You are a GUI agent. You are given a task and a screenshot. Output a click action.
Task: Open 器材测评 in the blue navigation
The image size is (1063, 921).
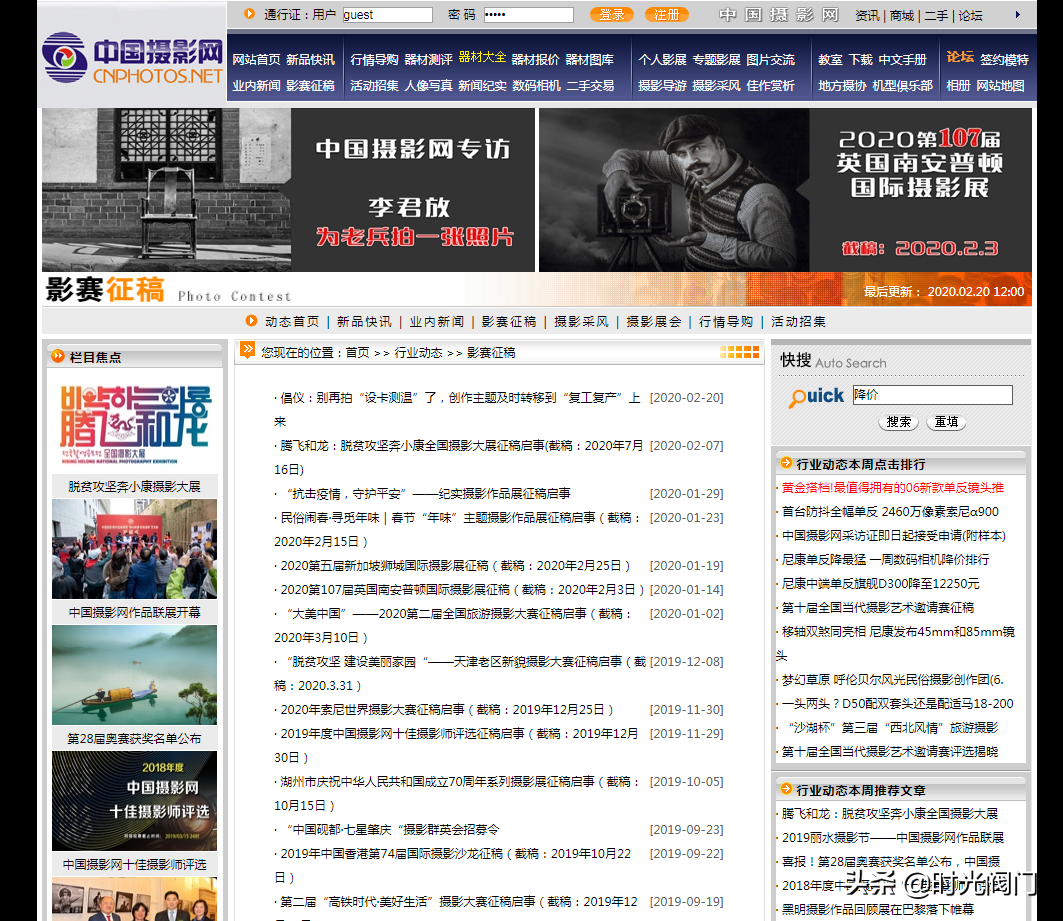[x=428, y=60]
